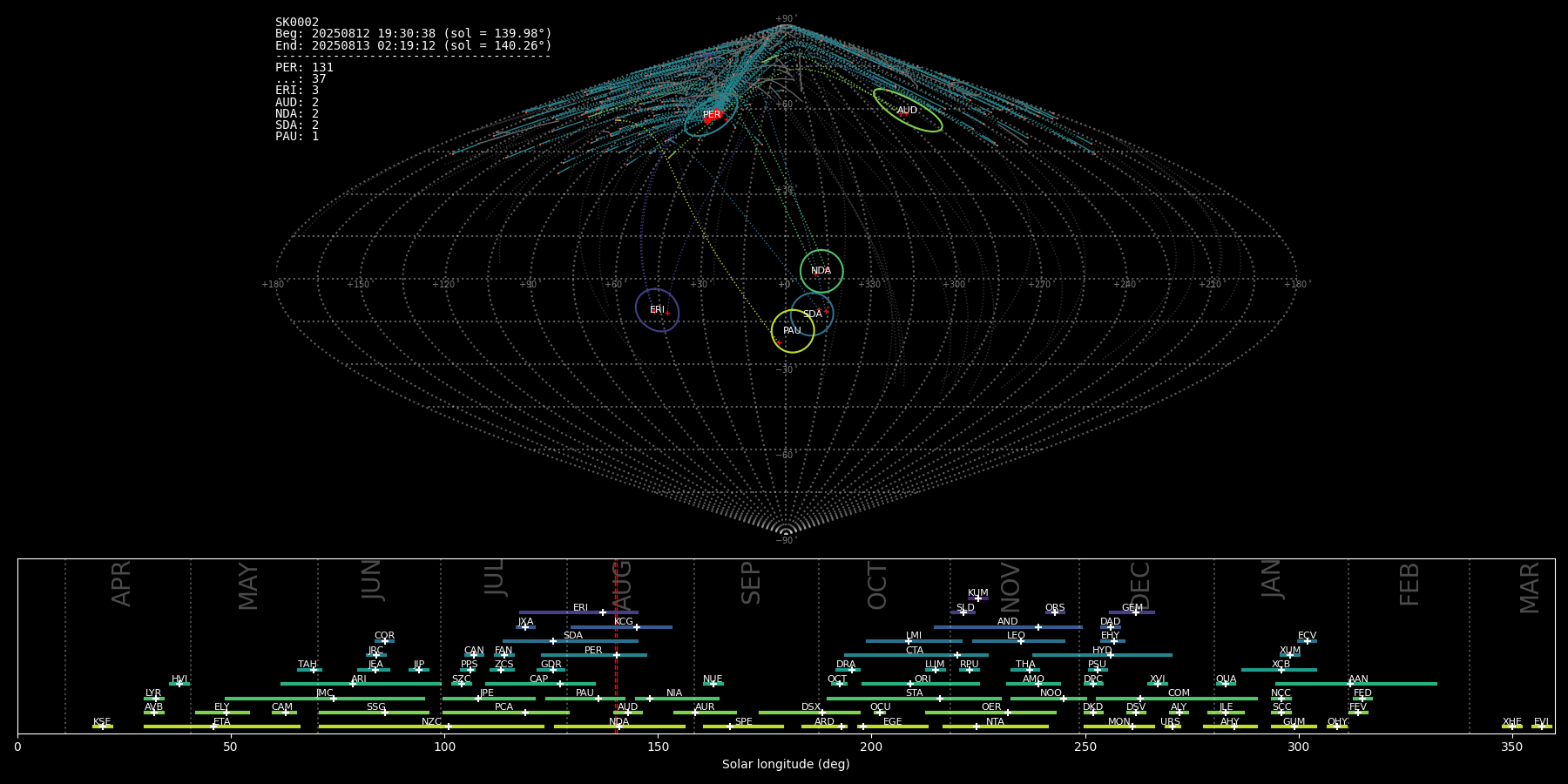The image size is (1568, 784).
Task: Click the ECV shower label in timeline
Action: (1307, 636)
